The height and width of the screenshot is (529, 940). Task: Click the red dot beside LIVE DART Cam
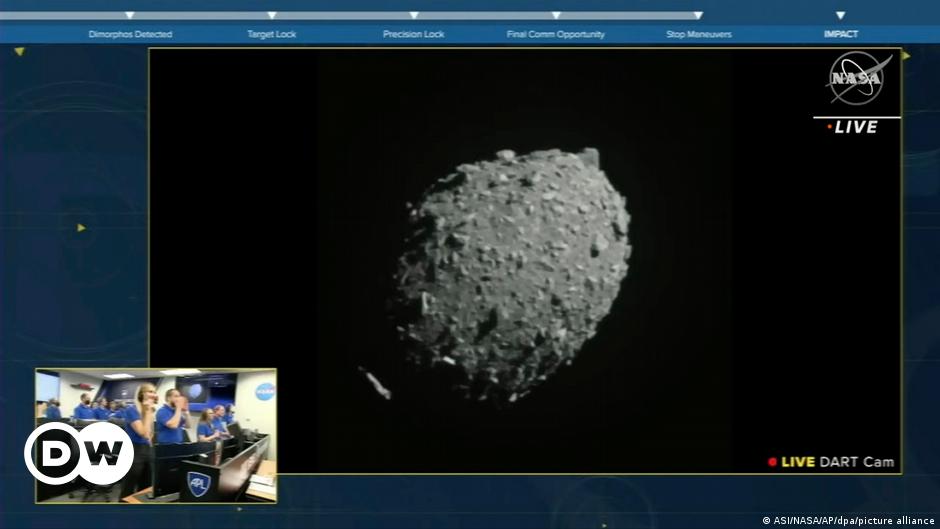tap(772, 462)
